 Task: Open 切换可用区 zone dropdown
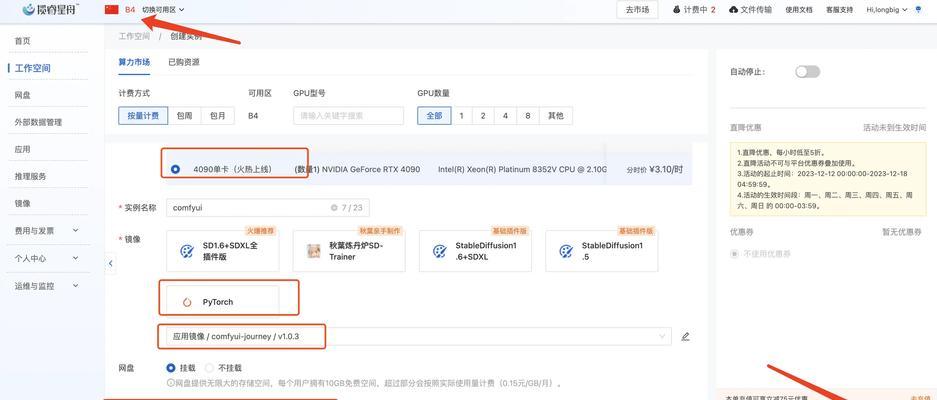tap(163, 10)
